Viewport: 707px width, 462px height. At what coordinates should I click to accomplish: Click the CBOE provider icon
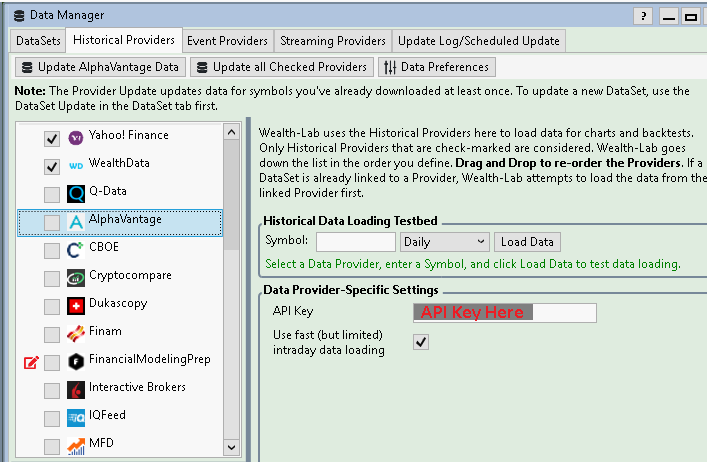(76, 250)
